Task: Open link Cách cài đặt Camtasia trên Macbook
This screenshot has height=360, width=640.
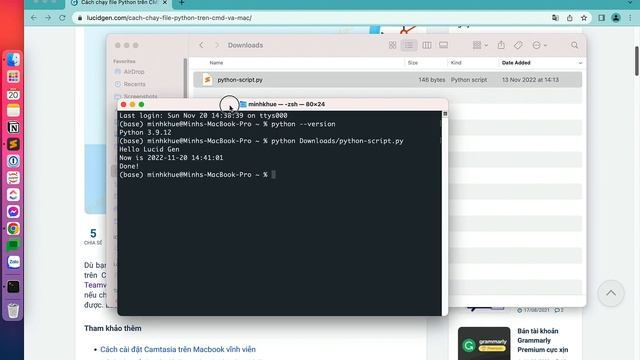Action: 178,349
